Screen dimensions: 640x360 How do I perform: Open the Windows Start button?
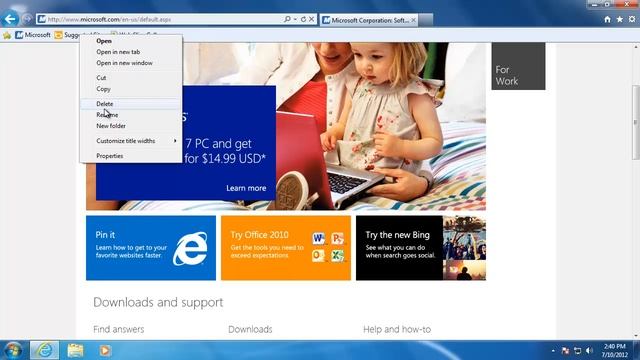pyautogui.click(x=13, y=350)
